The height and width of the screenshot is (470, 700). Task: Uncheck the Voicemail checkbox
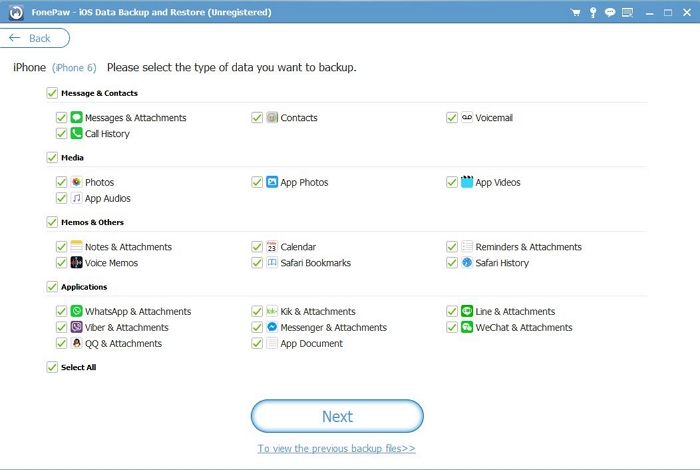[452, 117]
